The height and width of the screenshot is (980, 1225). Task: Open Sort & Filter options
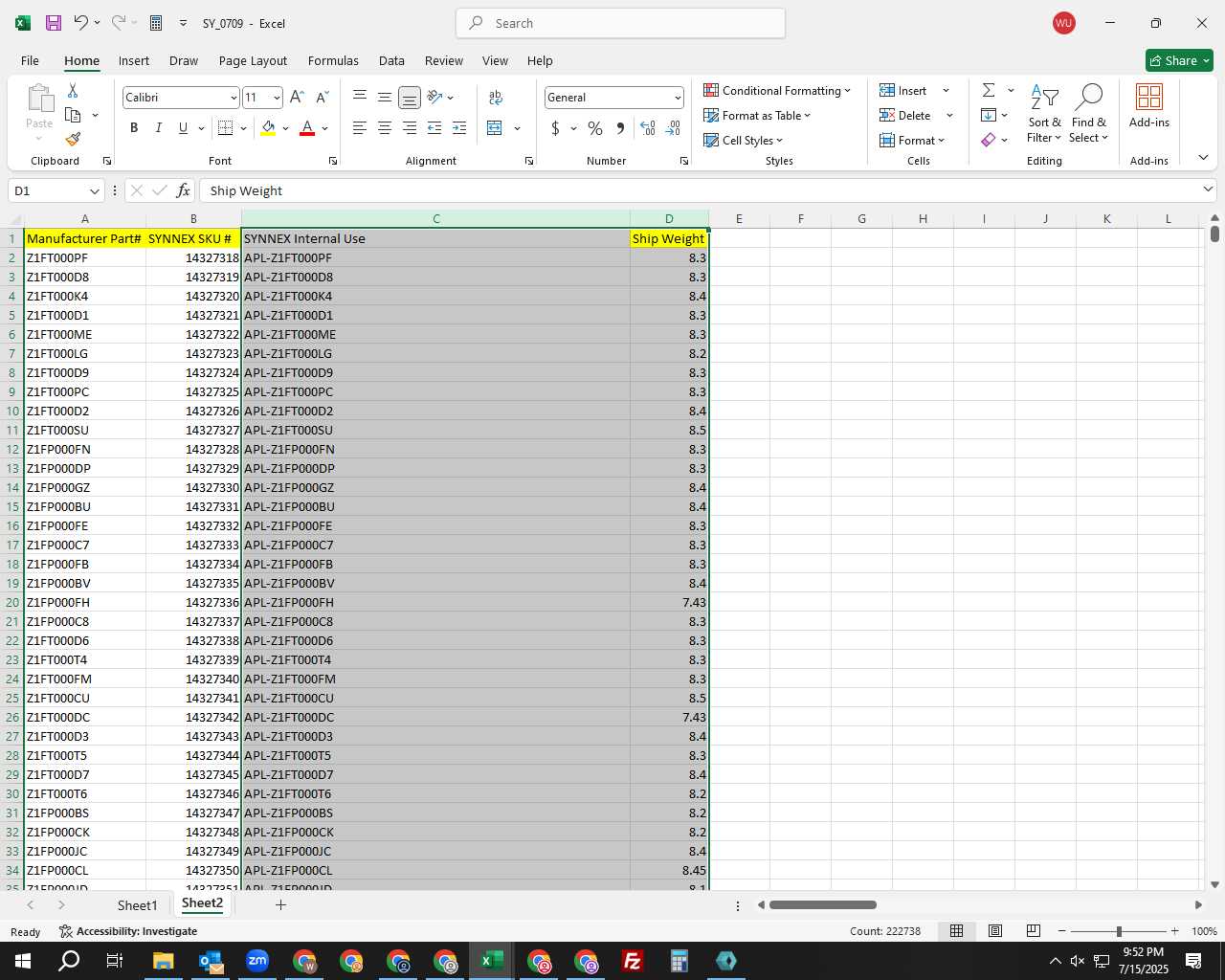pyautogui.click(x=1044, y=113)
